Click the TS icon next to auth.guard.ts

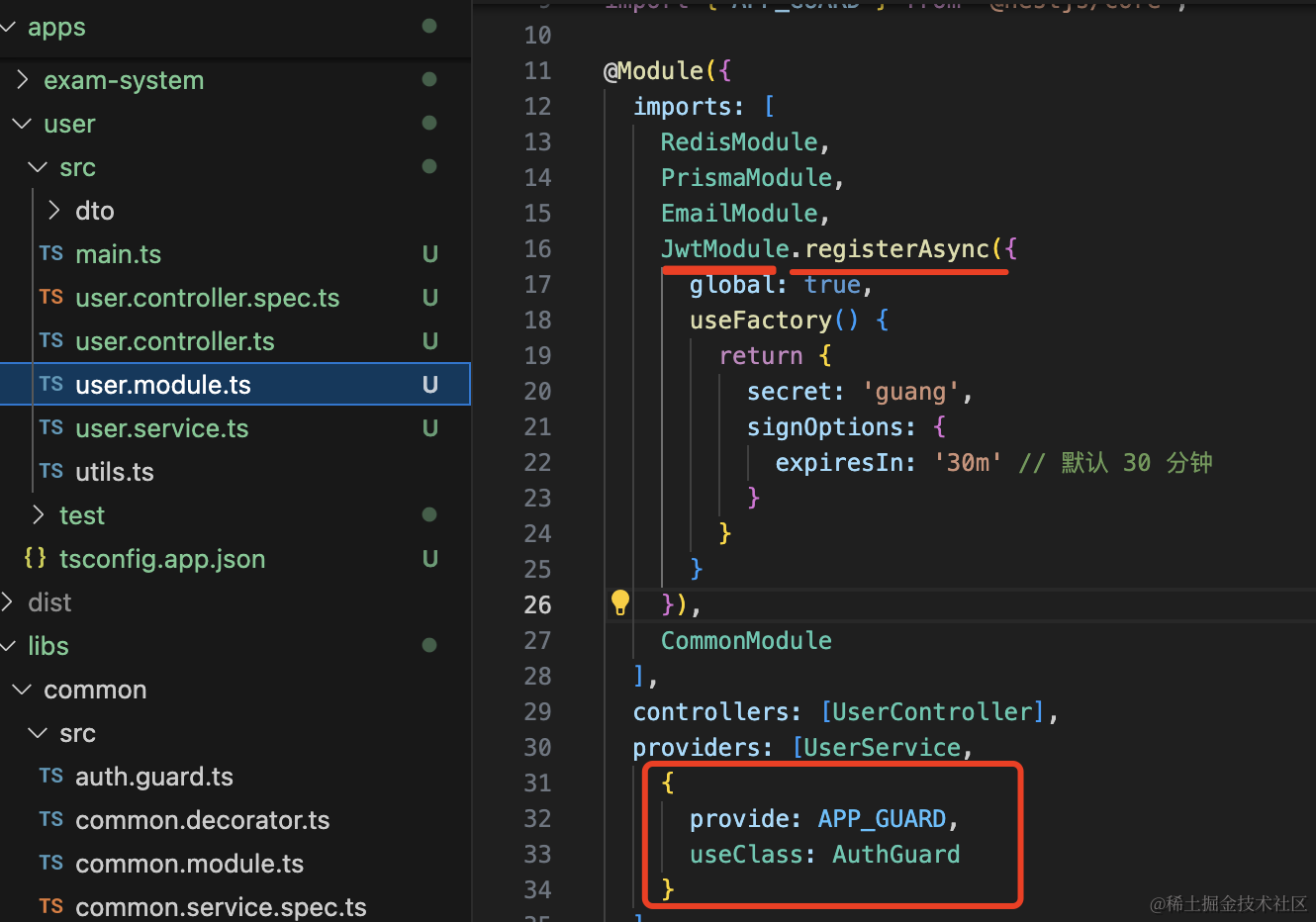[51, 777]
